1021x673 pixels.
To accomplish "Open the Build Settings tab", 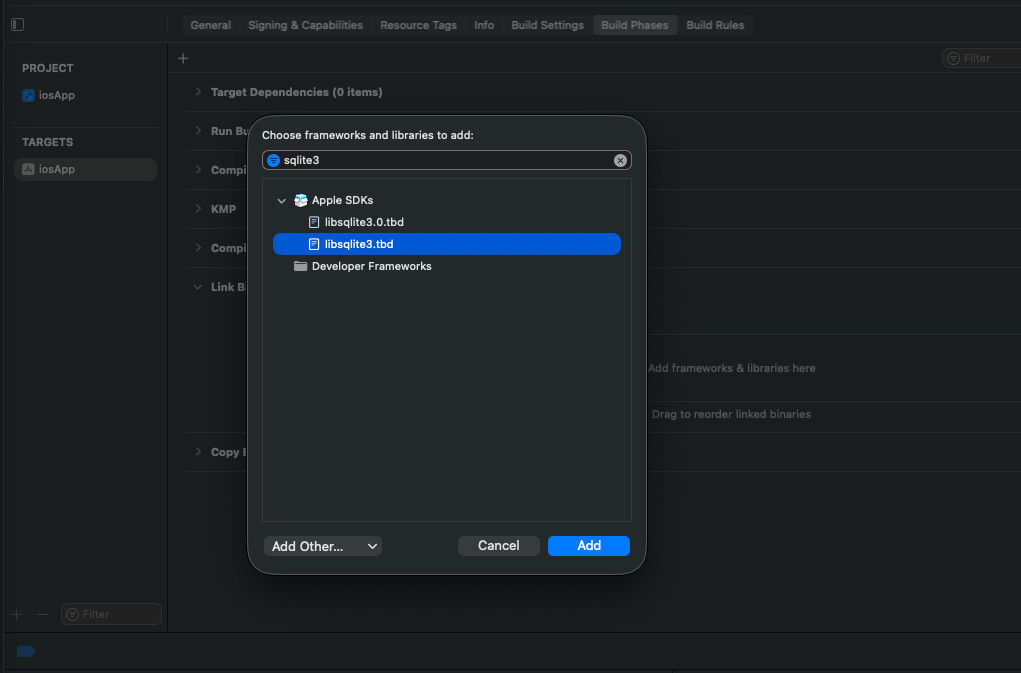I will (548, 25).
